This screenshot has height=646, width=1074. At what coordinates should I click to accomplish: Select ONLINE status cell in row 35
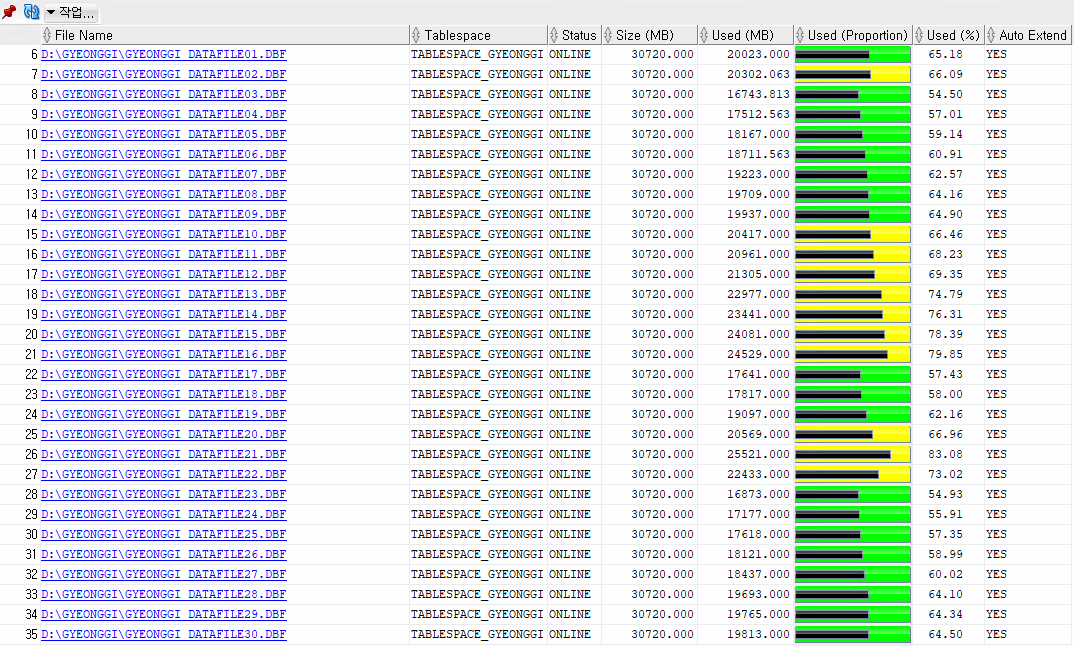pos(570,634)
